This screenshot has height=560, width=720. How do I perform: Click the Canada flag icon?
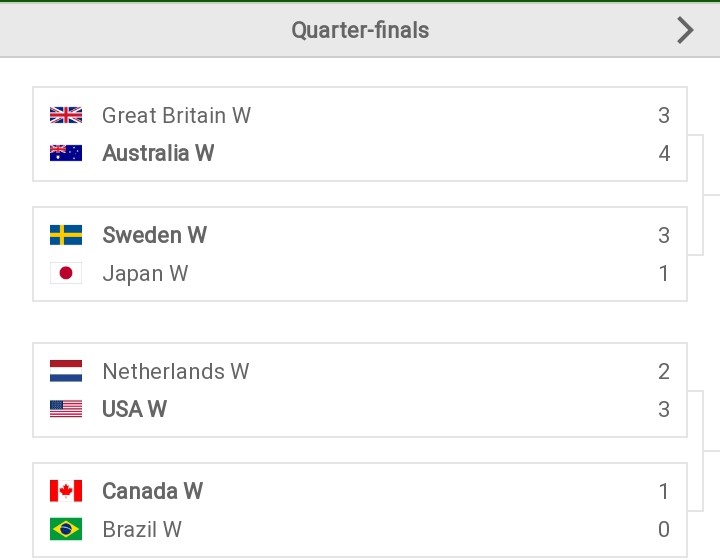(x=66, y=491)
